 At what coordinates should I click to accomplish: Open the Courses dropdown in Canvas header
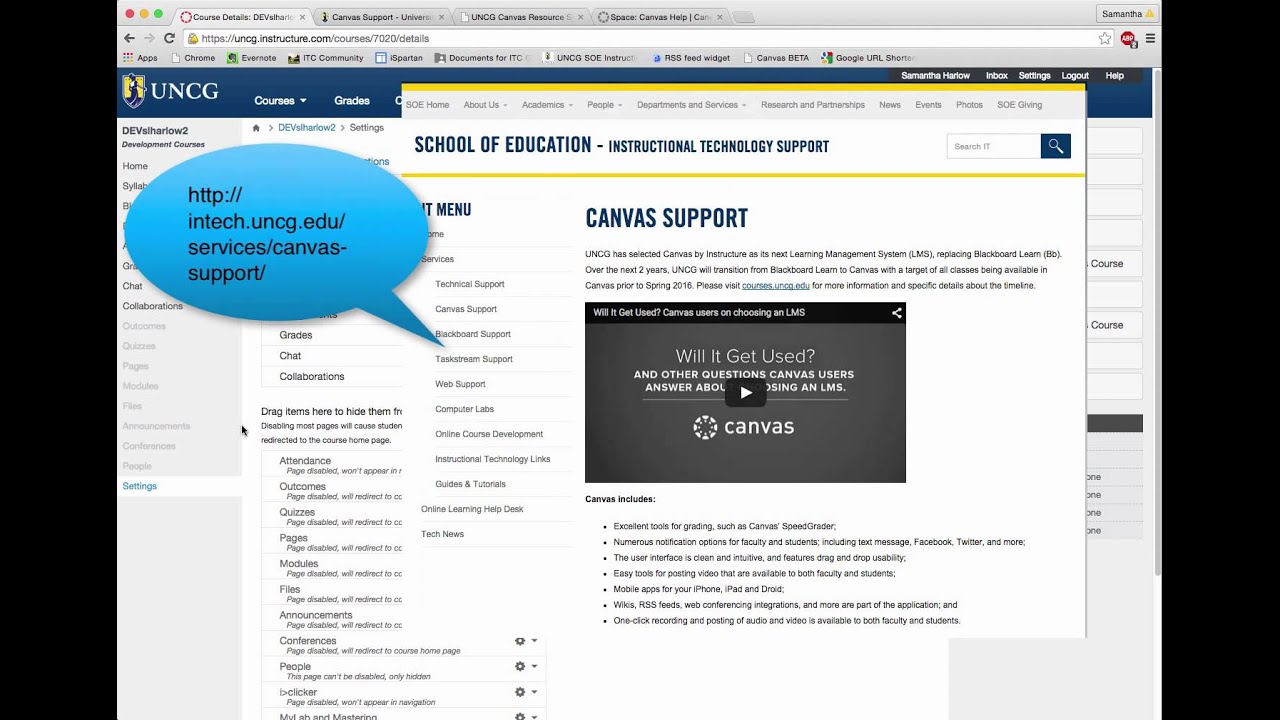coord(280,100)
